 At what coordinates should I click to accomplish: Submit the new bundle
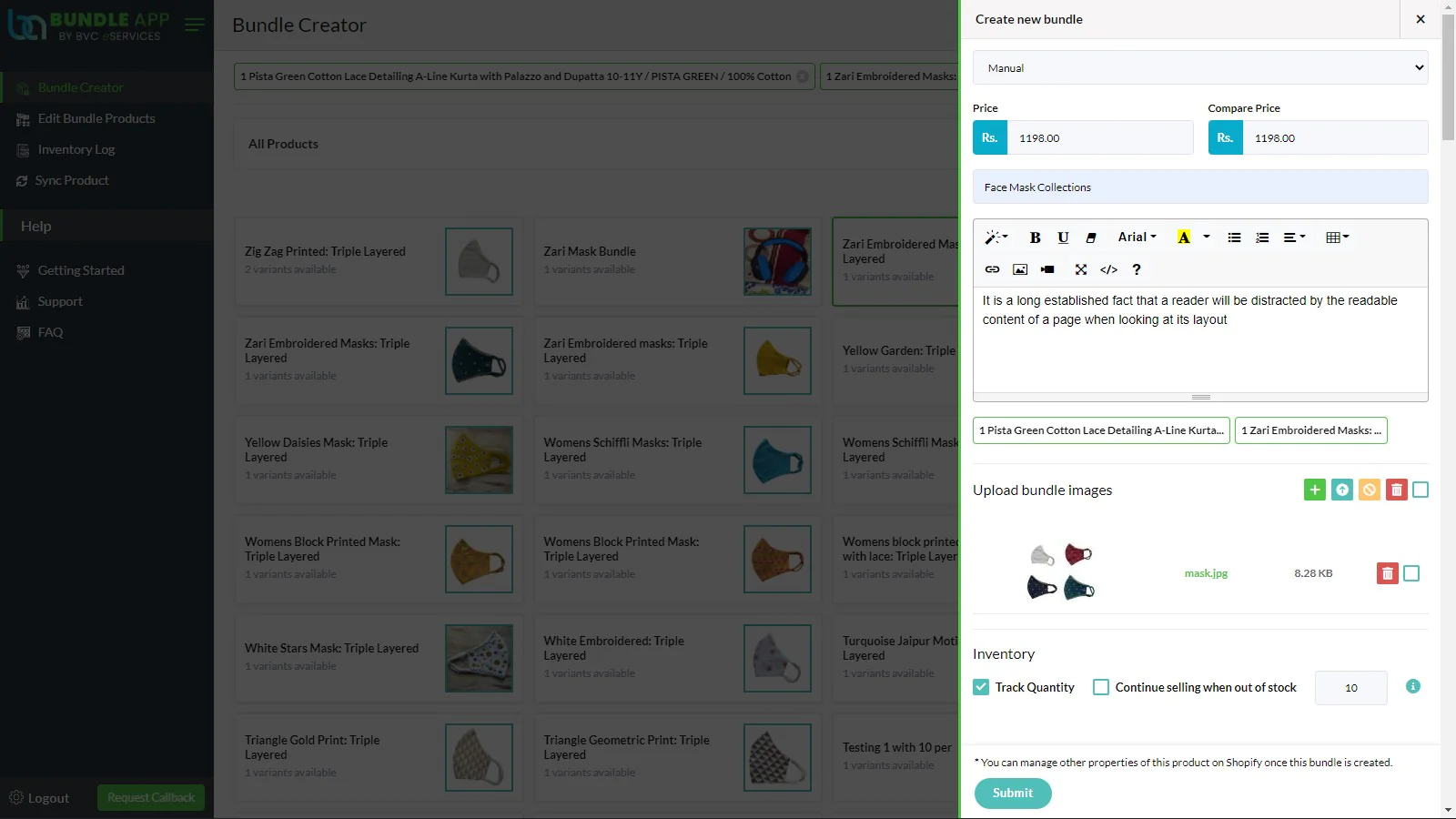tap(1013, 794)
